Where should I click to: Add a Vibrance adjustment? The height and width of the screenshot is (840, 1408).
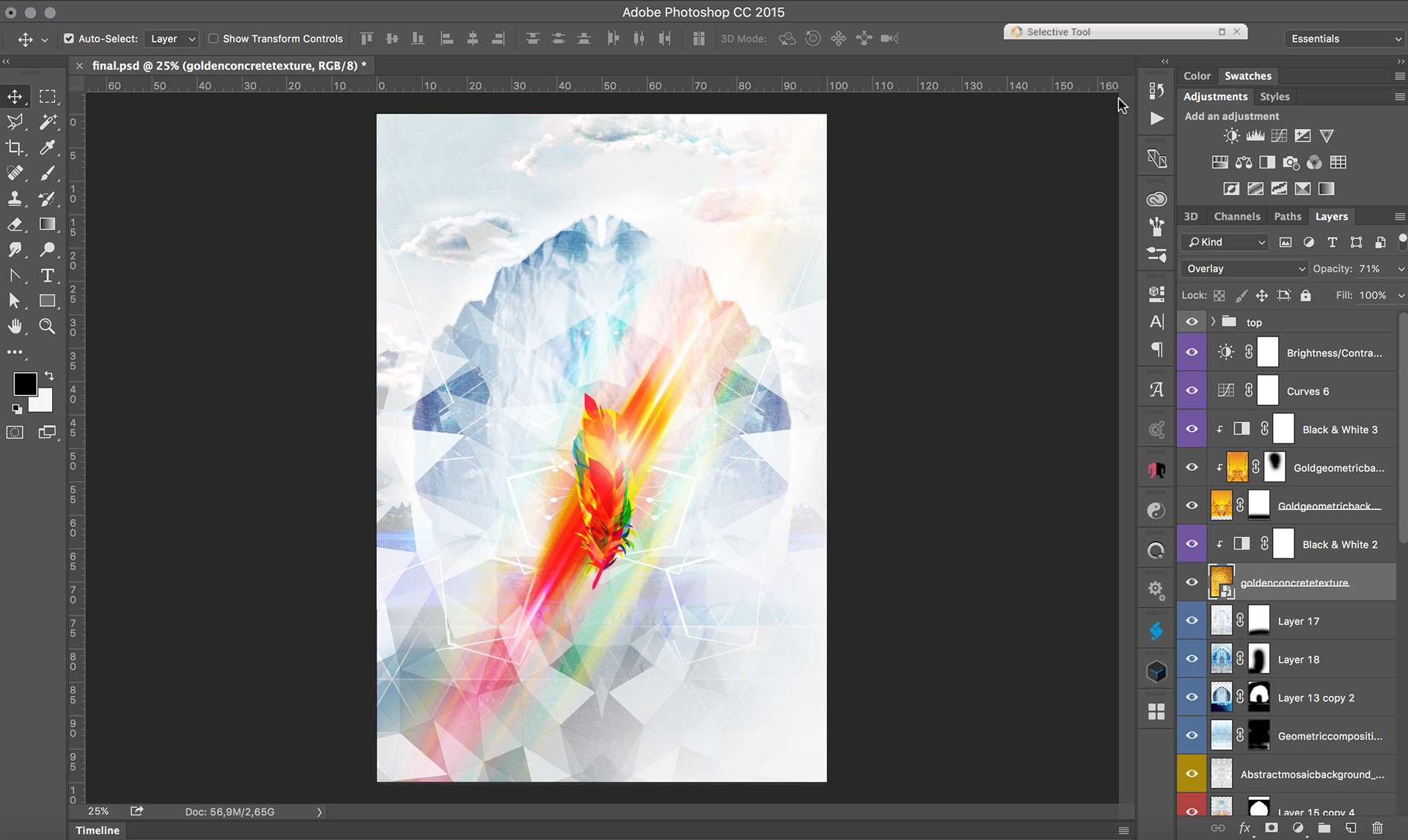coord(1327,136)
